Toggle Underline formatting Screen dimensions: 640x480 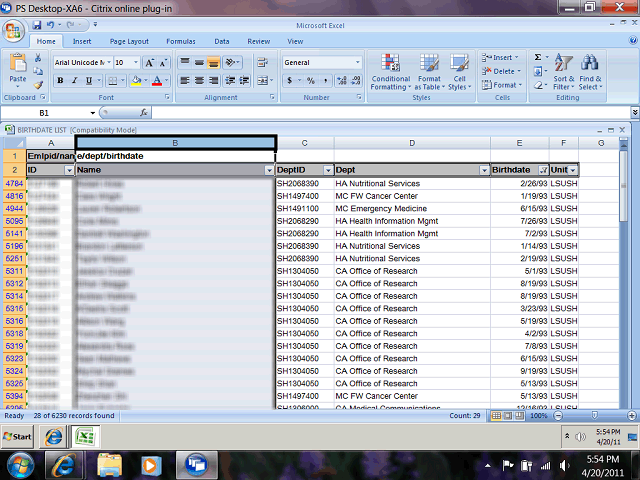(88, 80)
